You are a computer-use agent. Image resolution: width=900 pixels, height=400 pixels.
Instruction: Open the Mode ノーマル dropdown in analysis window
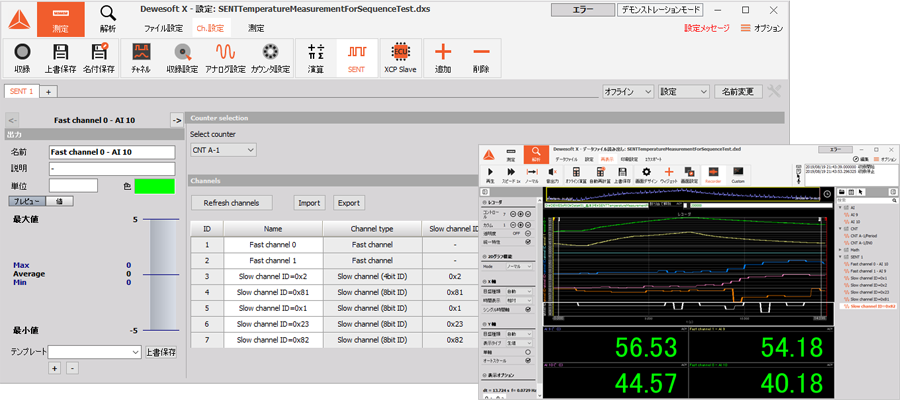[x=518, y=267]
